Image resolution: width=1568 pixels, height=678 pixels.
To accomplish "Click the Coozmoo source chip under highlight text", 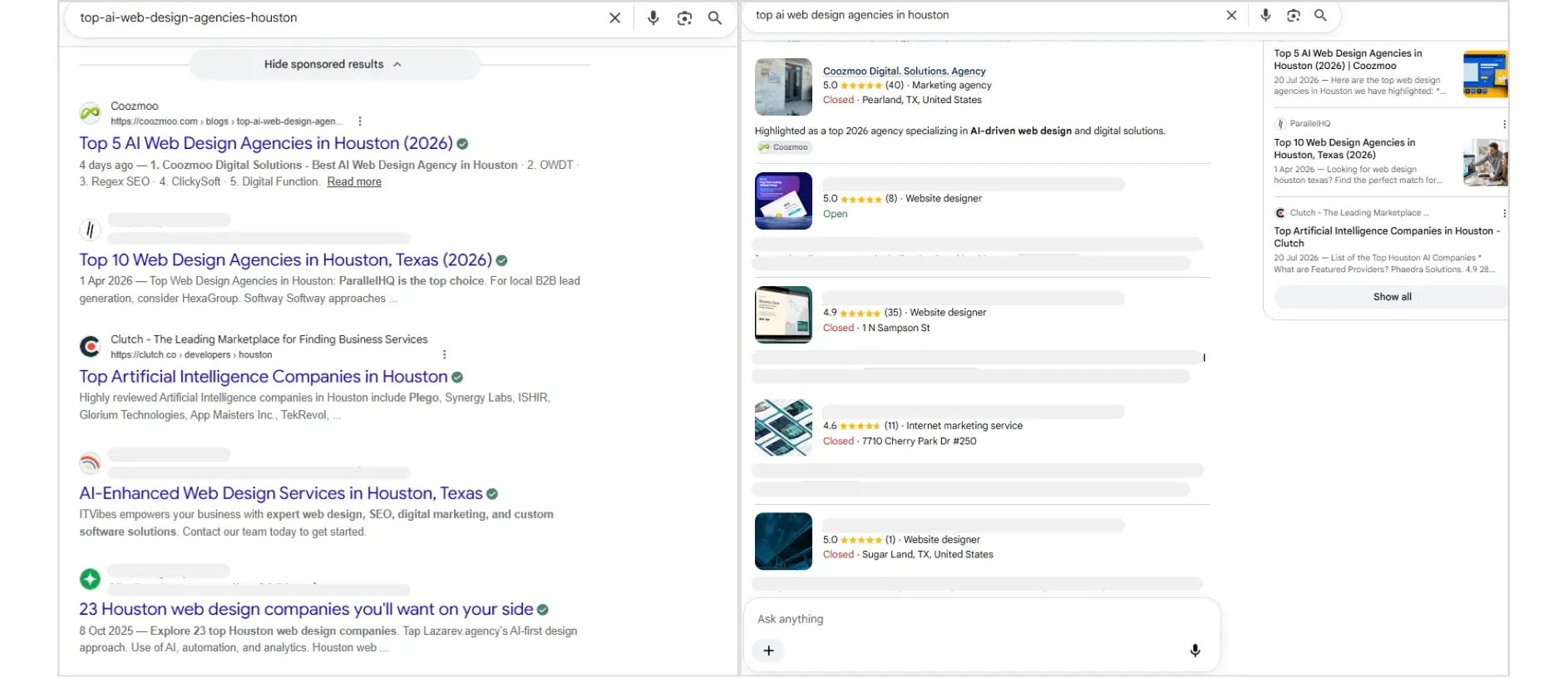I will (783, 147).
